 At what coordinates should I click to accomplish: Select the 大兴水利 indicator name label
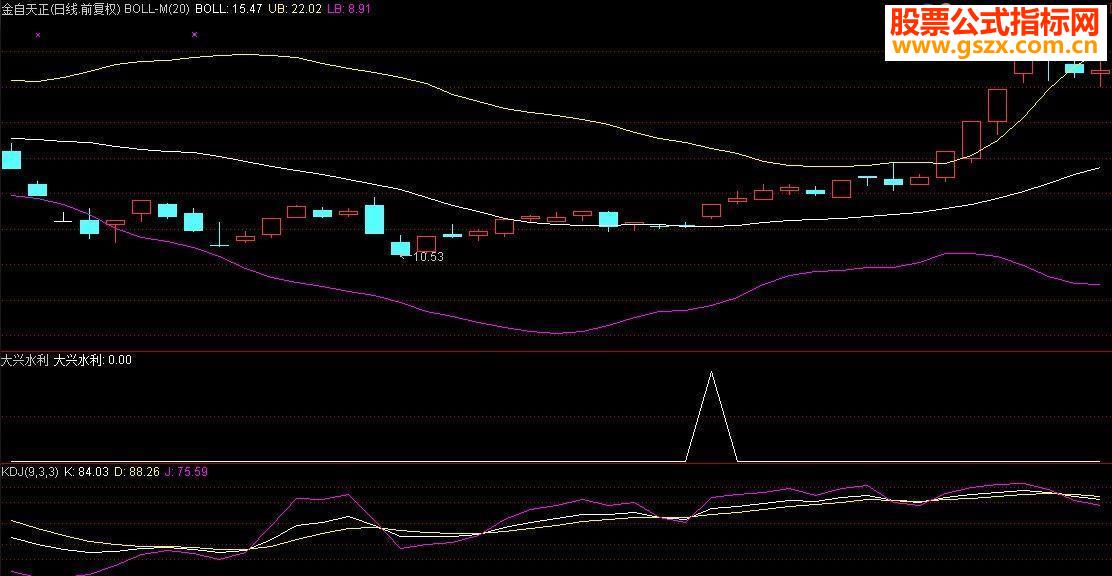pos(25,360)
